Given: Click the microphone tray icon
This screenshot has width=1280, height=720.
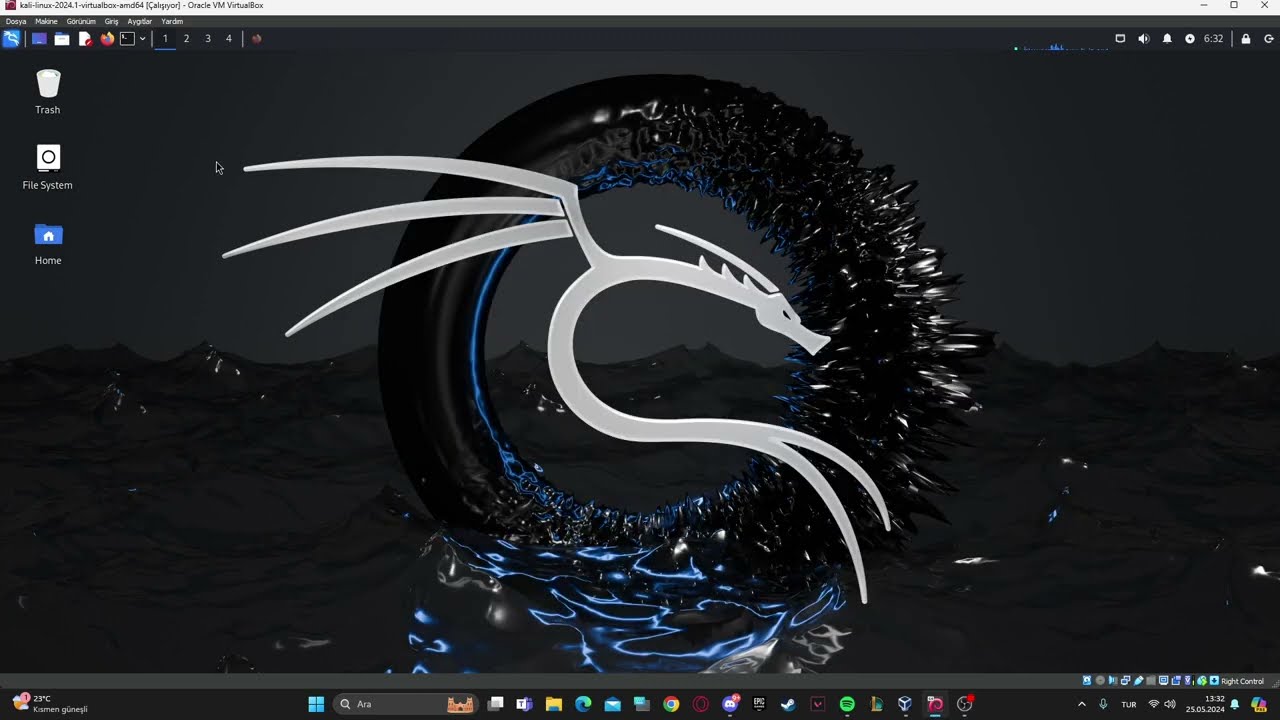Looking at the screenshot, I should 1103,704.
